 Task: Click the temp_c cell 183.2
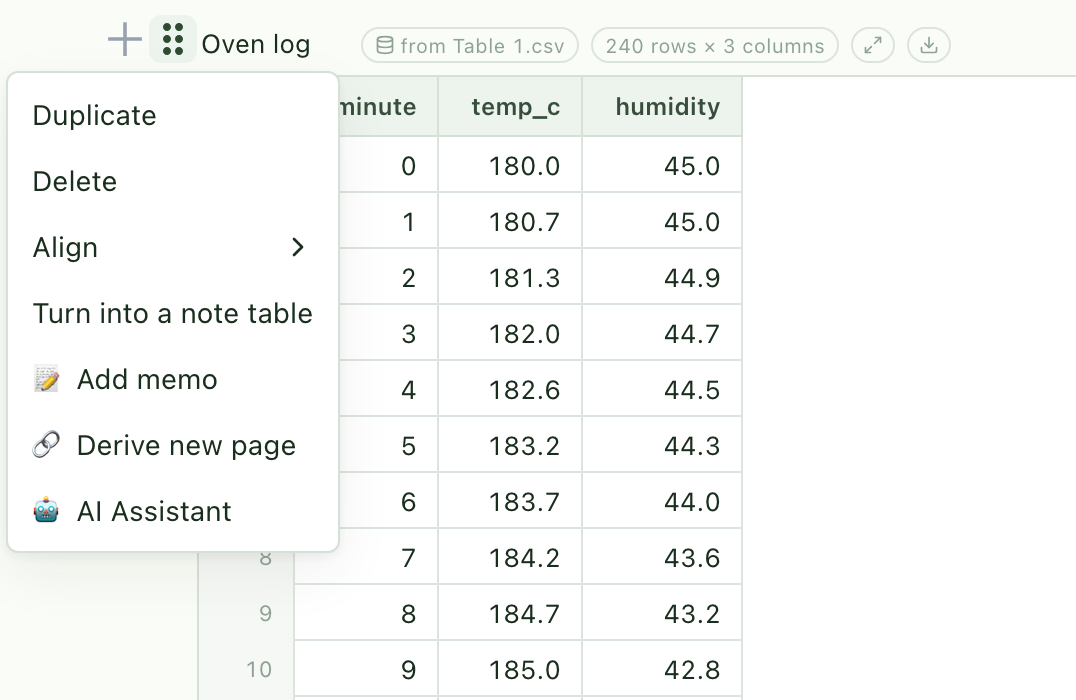click(510, 445)
